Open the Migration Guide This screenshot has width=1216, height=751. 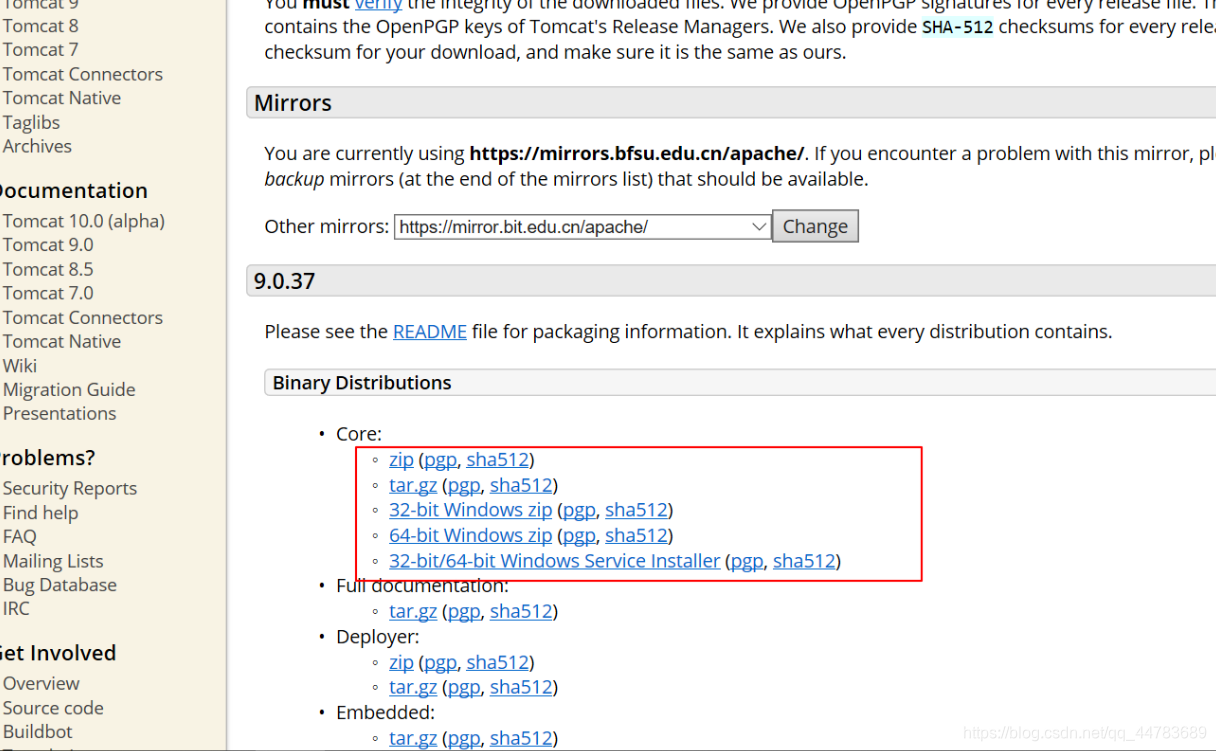(68, 389)
